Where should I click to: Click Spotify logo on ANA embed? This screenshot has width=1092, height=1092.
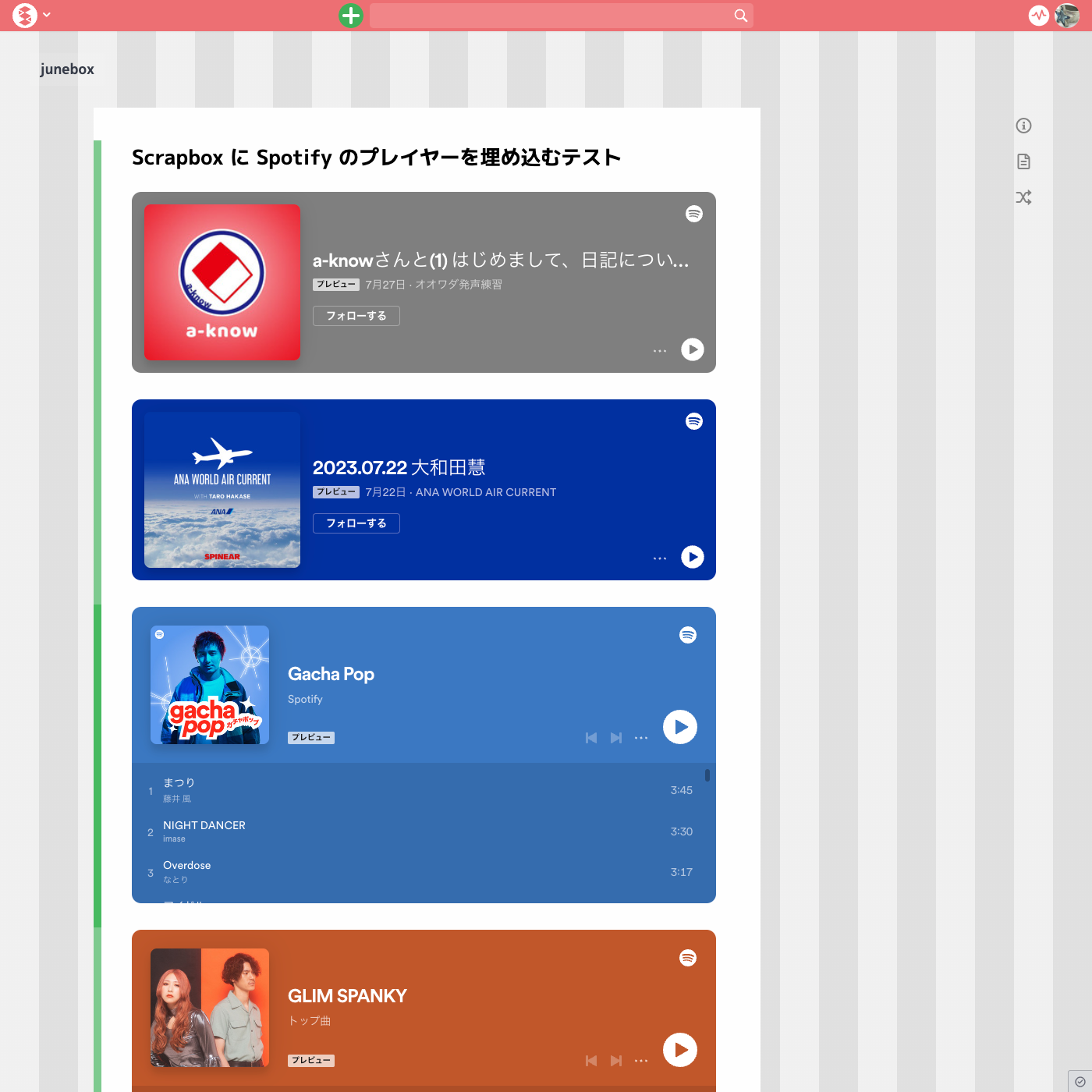tap(694, 421)
